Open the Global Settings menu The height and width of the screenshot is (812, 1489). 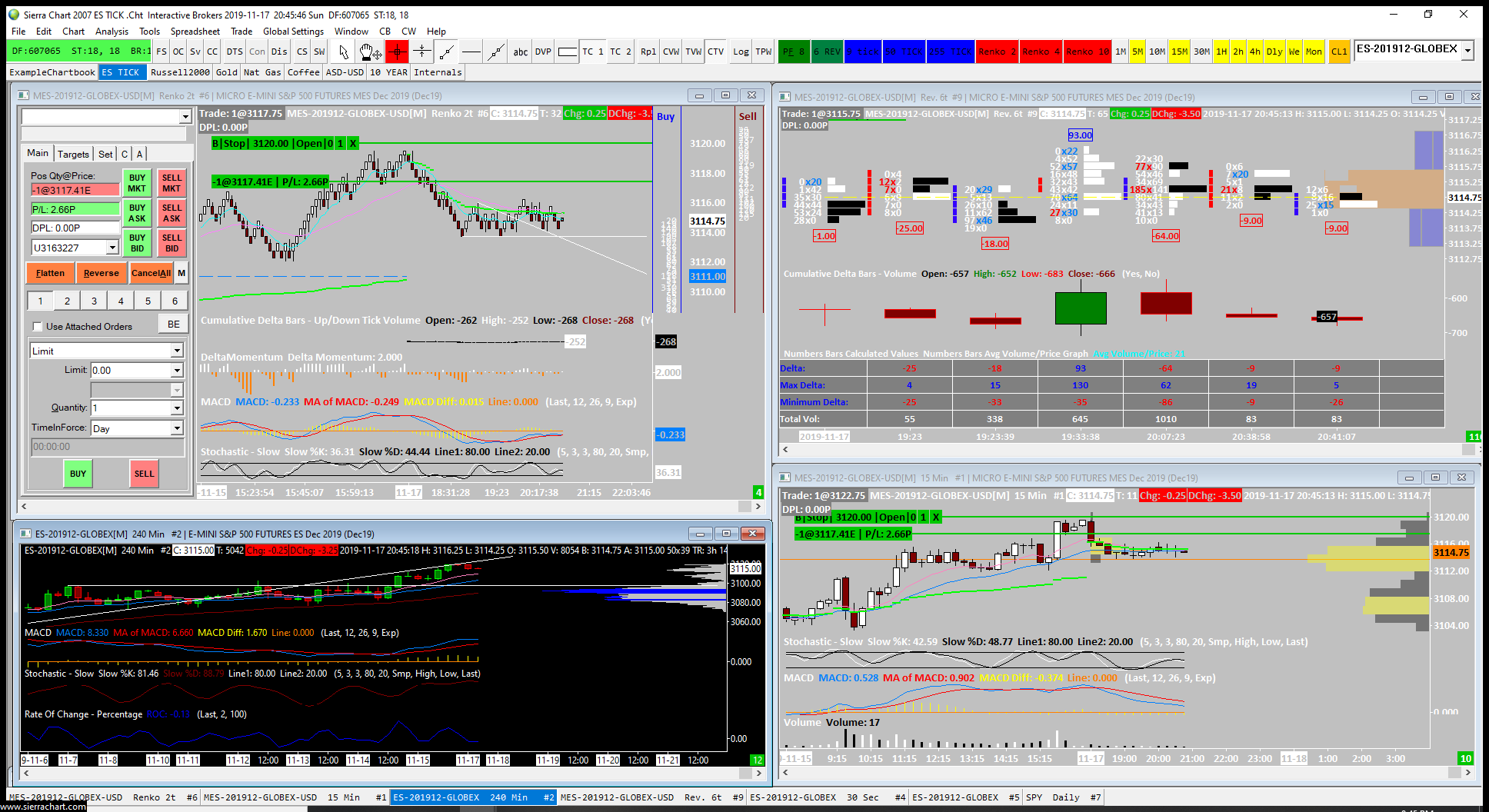(293, 32)
